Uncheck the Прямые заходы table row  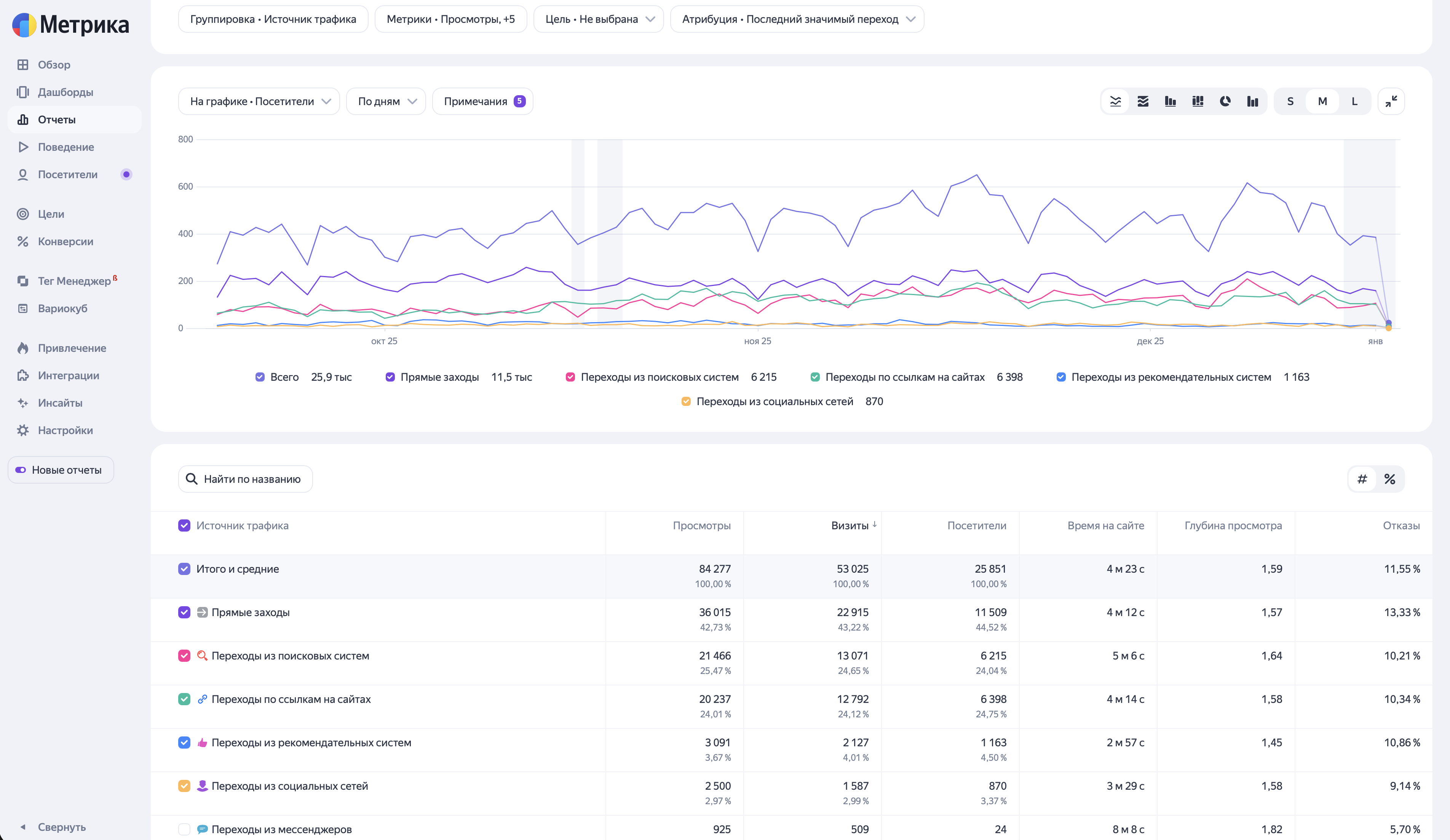pyautogui.click(x=184, y=612)
